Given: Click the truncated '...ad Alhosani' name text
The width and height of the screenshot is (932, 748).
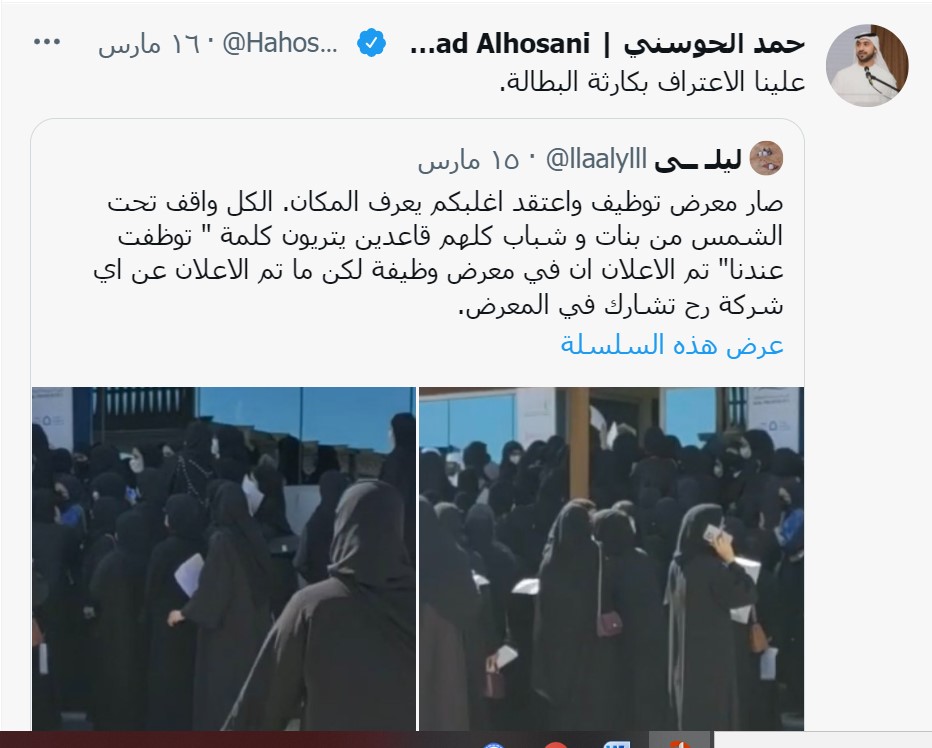Looking at the screenshot, I should (500, 43).
